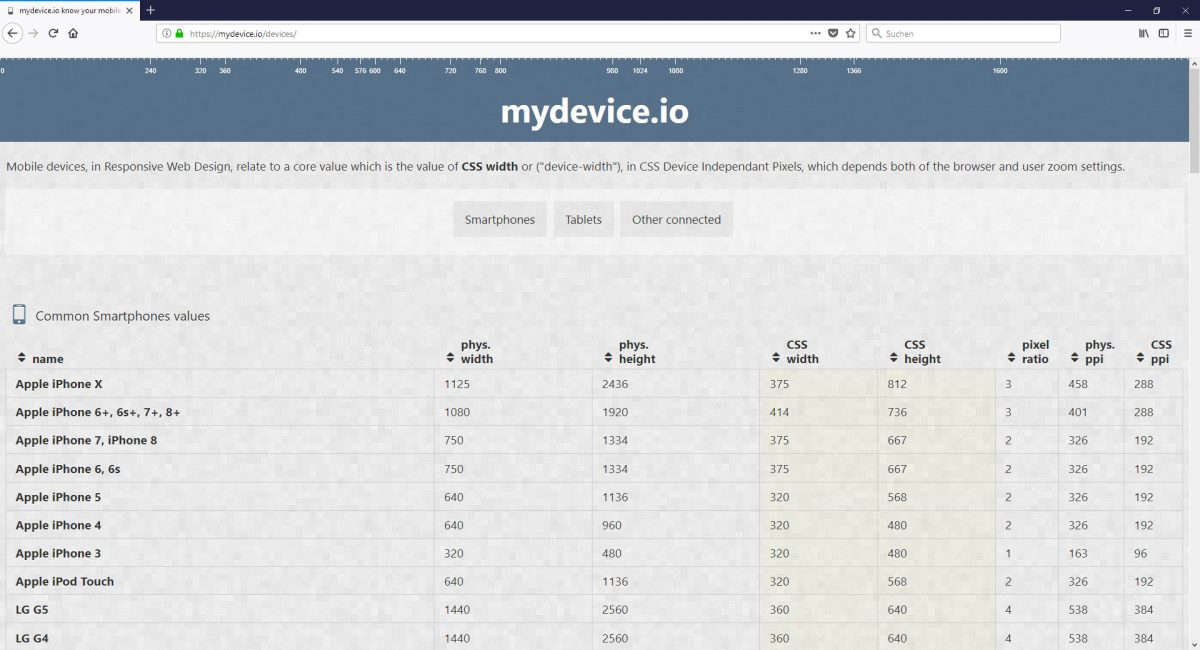1200x650 pixels.
Task: Switch to the Tablets category
Action: [x=583, y=220]
